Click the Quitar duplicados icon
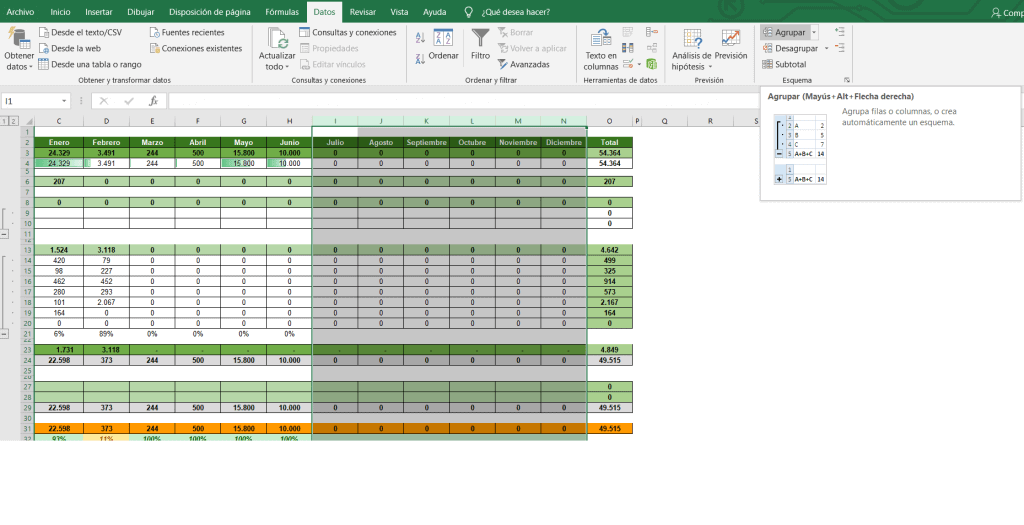1024x525 pixels. (x=628, y=48)
